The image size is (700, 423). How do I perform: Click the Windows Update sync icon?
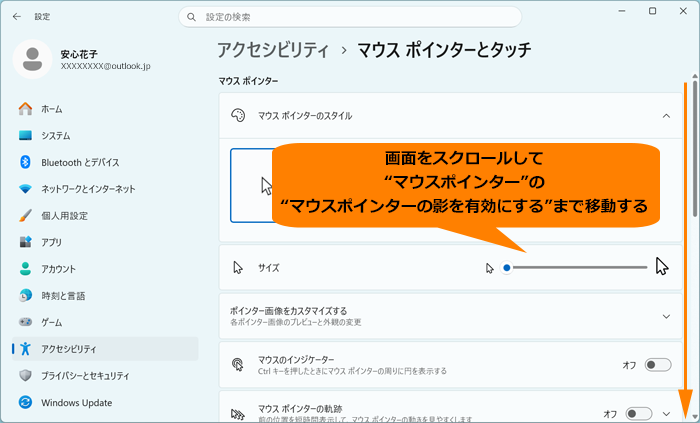click(x=25, y=402)
